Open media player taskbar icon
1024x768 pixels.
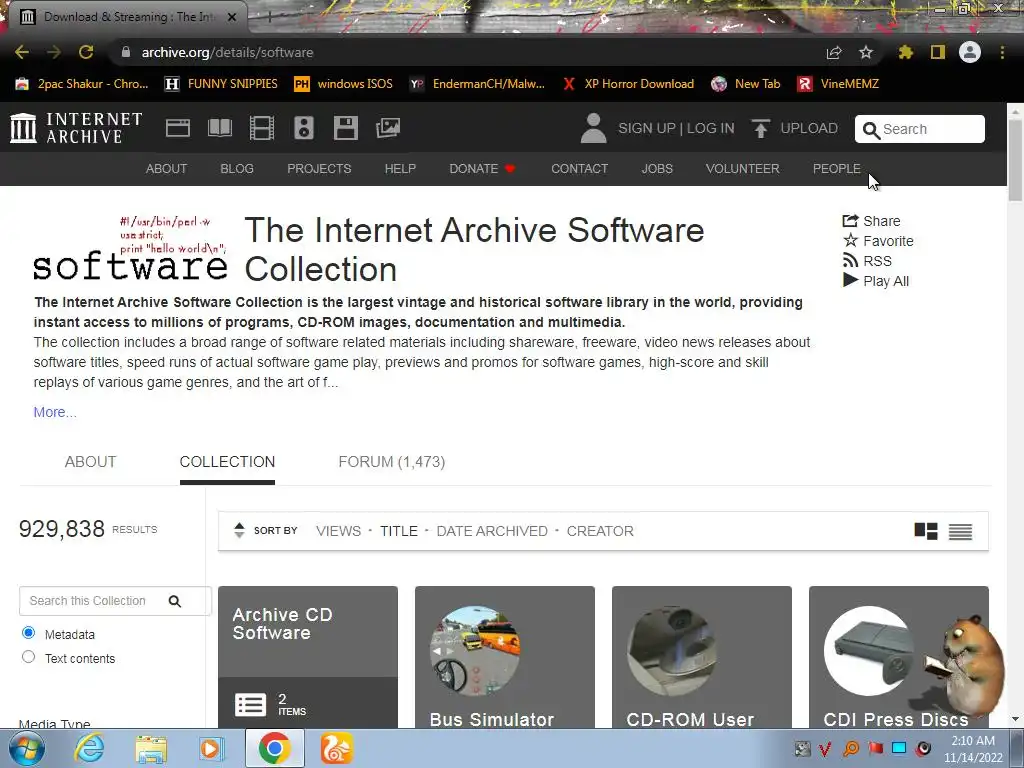212,748
